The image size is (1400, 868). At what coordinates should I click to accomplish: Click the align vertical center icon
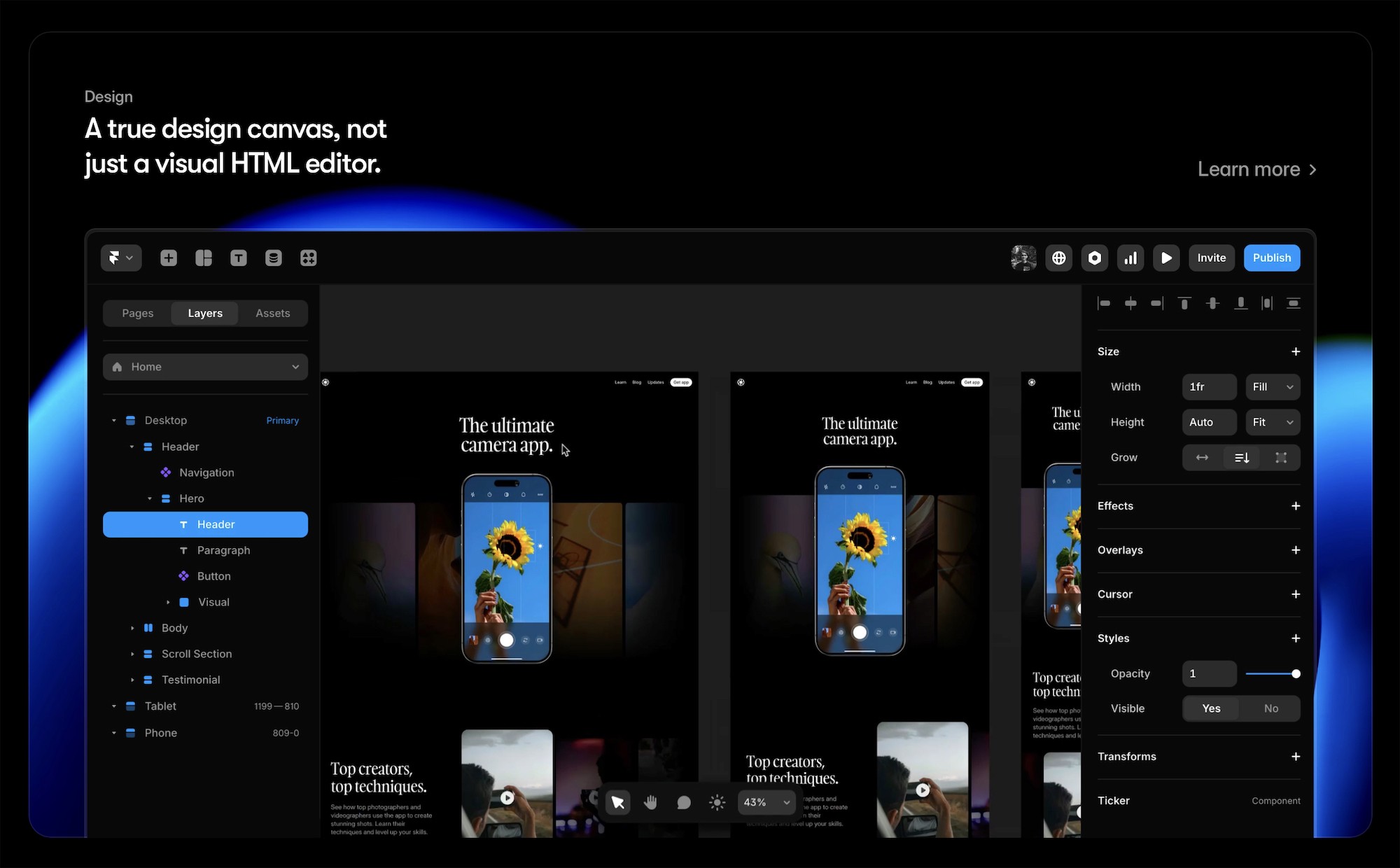1213,303
